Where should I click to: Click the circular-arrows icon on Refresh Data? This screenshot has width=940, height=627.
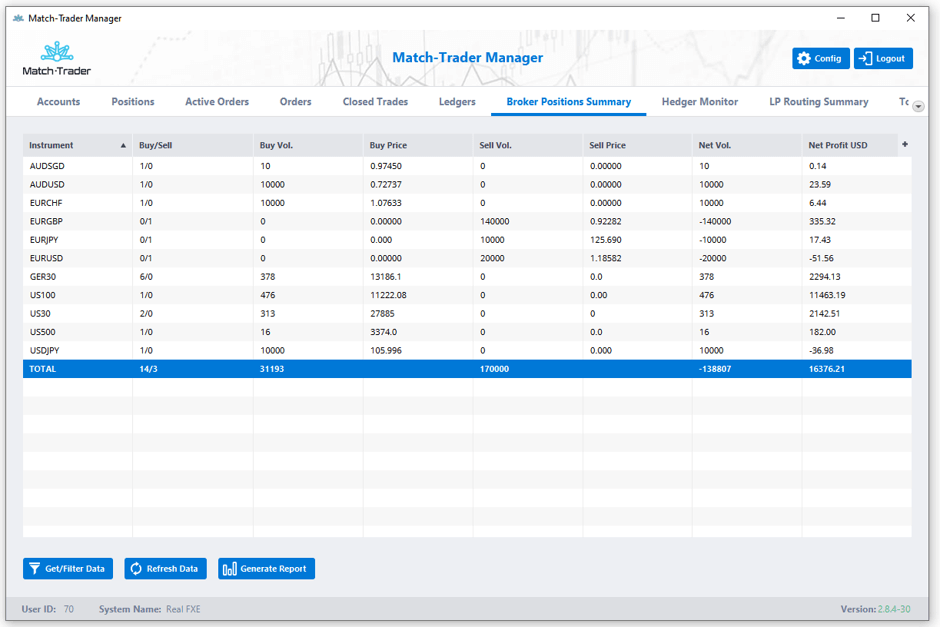click(x=134, y=568)
